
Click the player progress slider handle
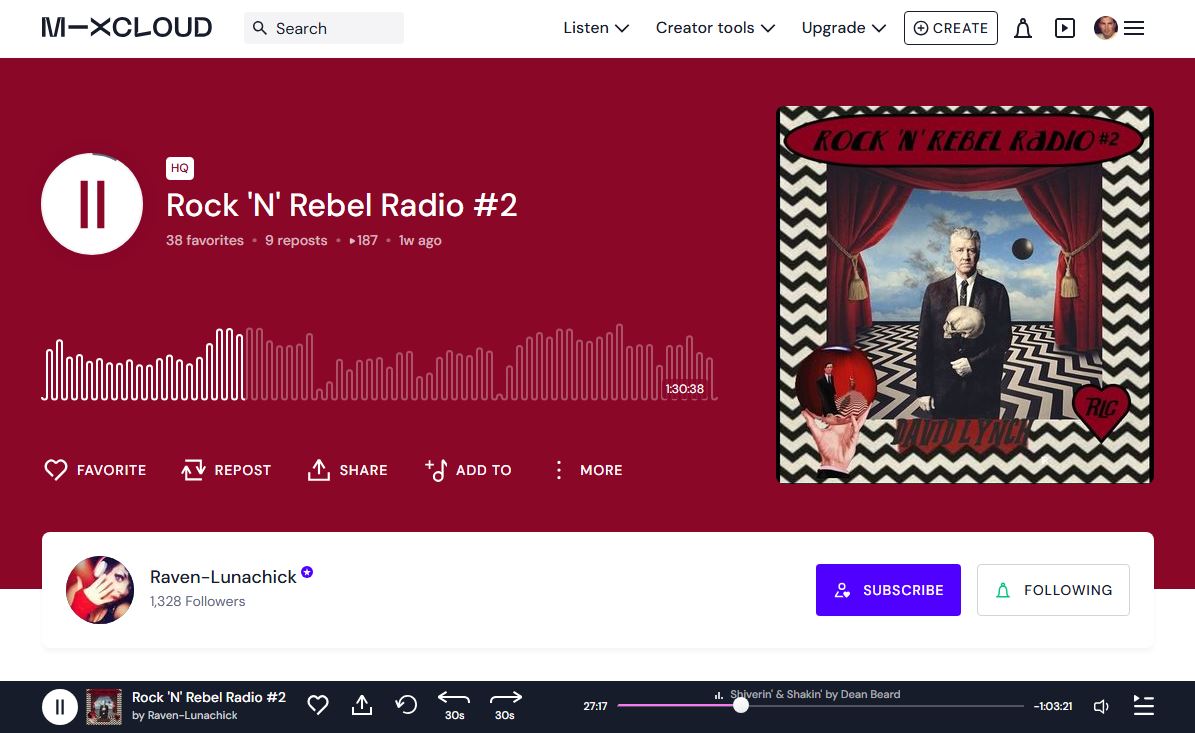[741, 706]
